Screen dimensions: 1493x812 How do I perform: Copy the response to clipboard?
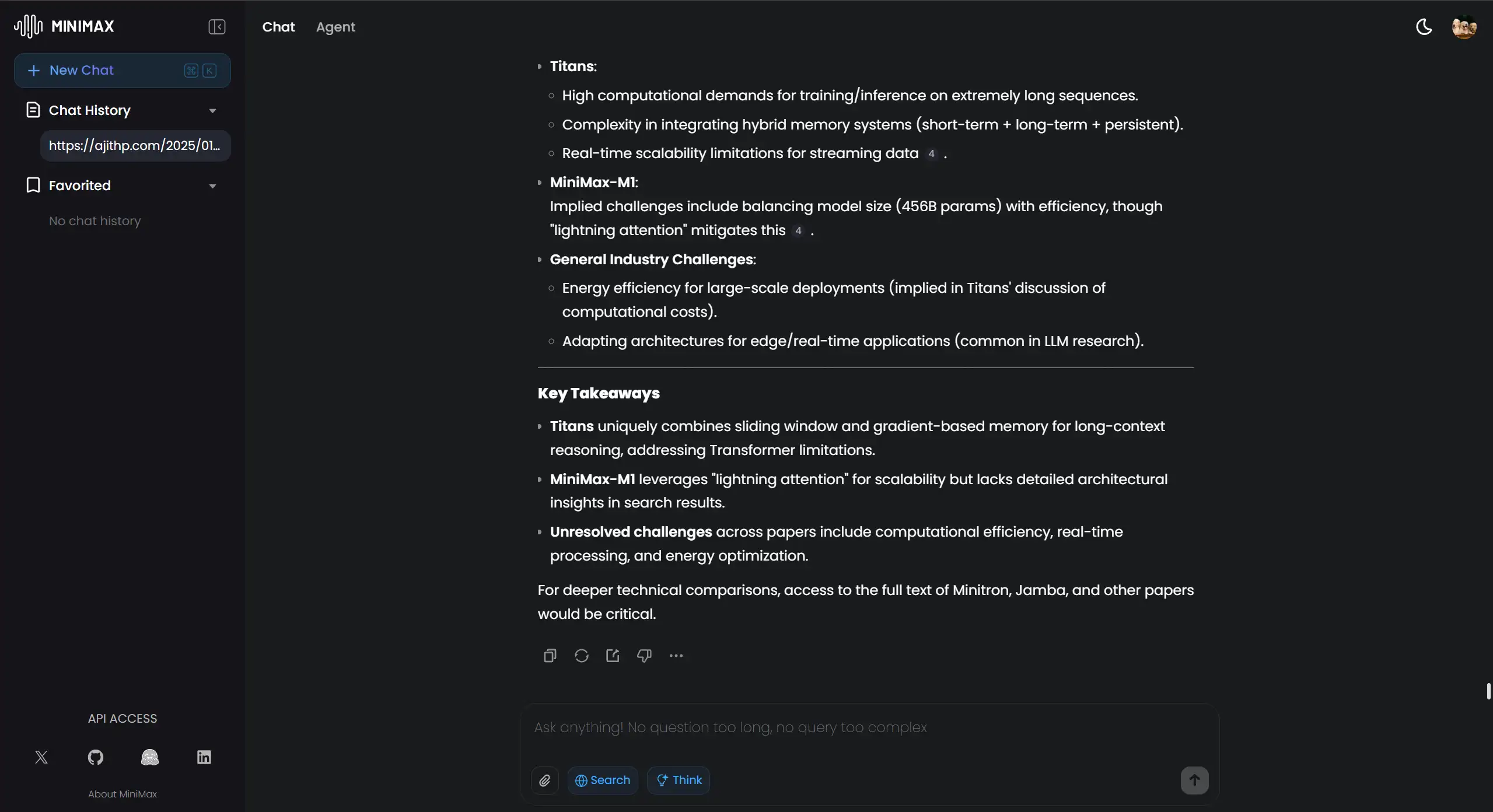[550, 656]
